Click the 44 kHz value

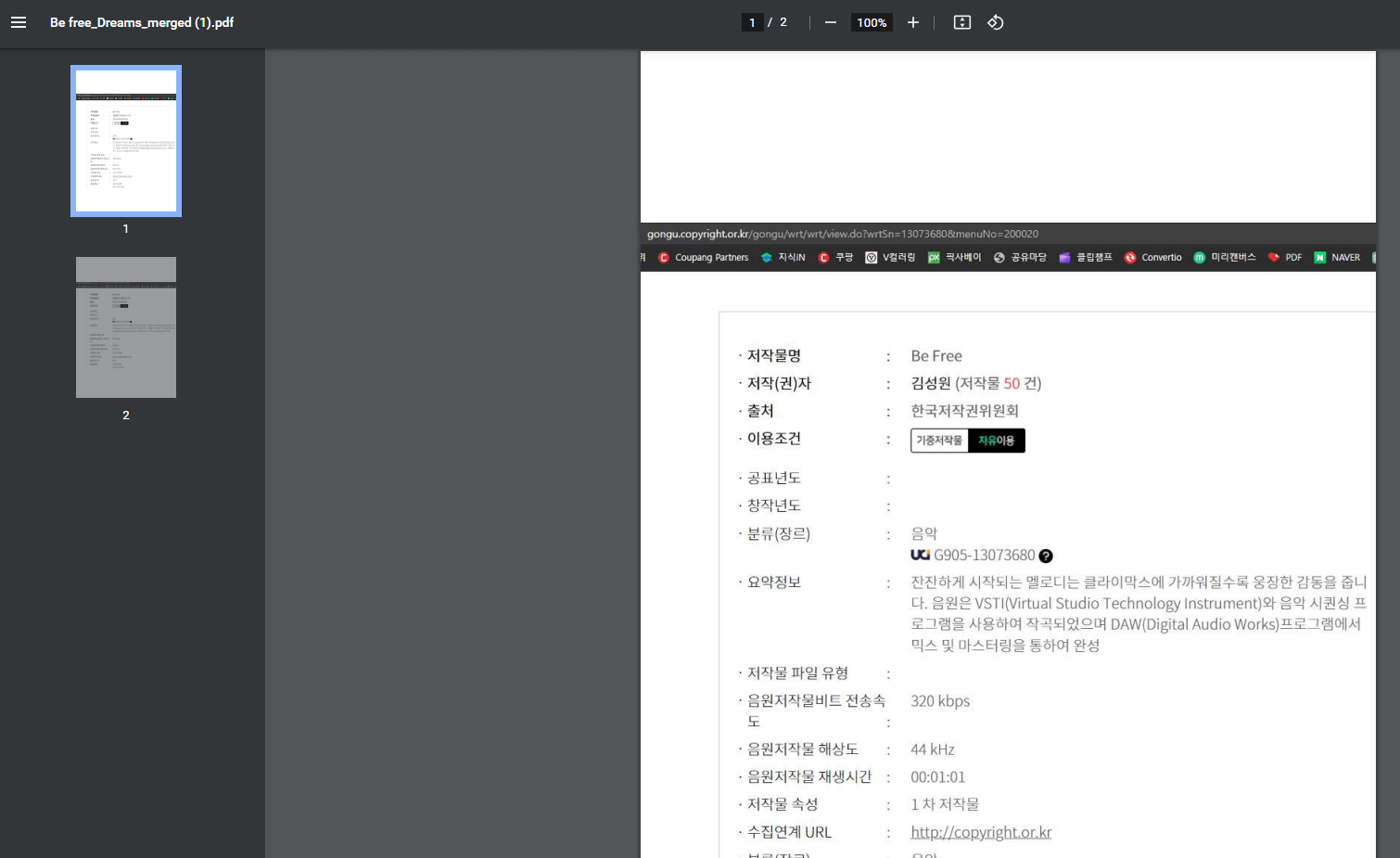coord(933,749)
